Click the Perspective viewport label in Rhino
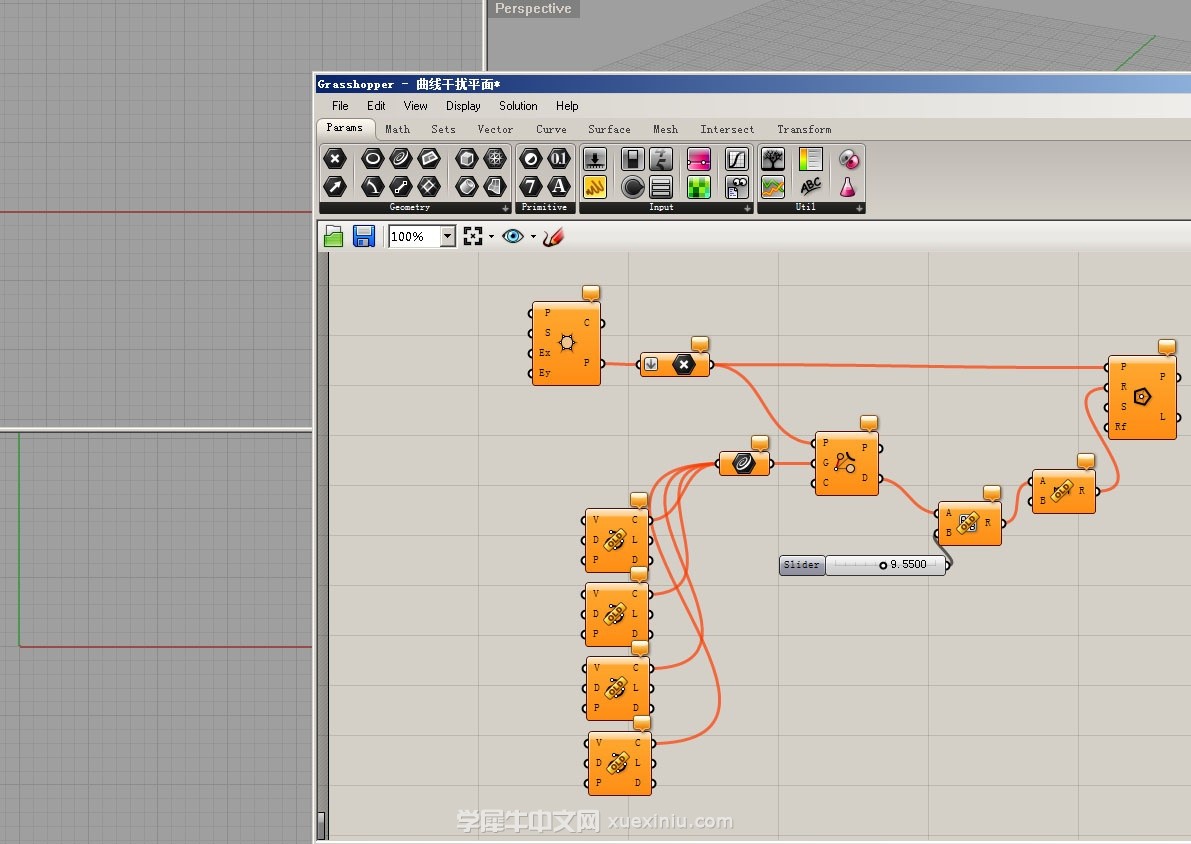 click(x=533, y=8)
